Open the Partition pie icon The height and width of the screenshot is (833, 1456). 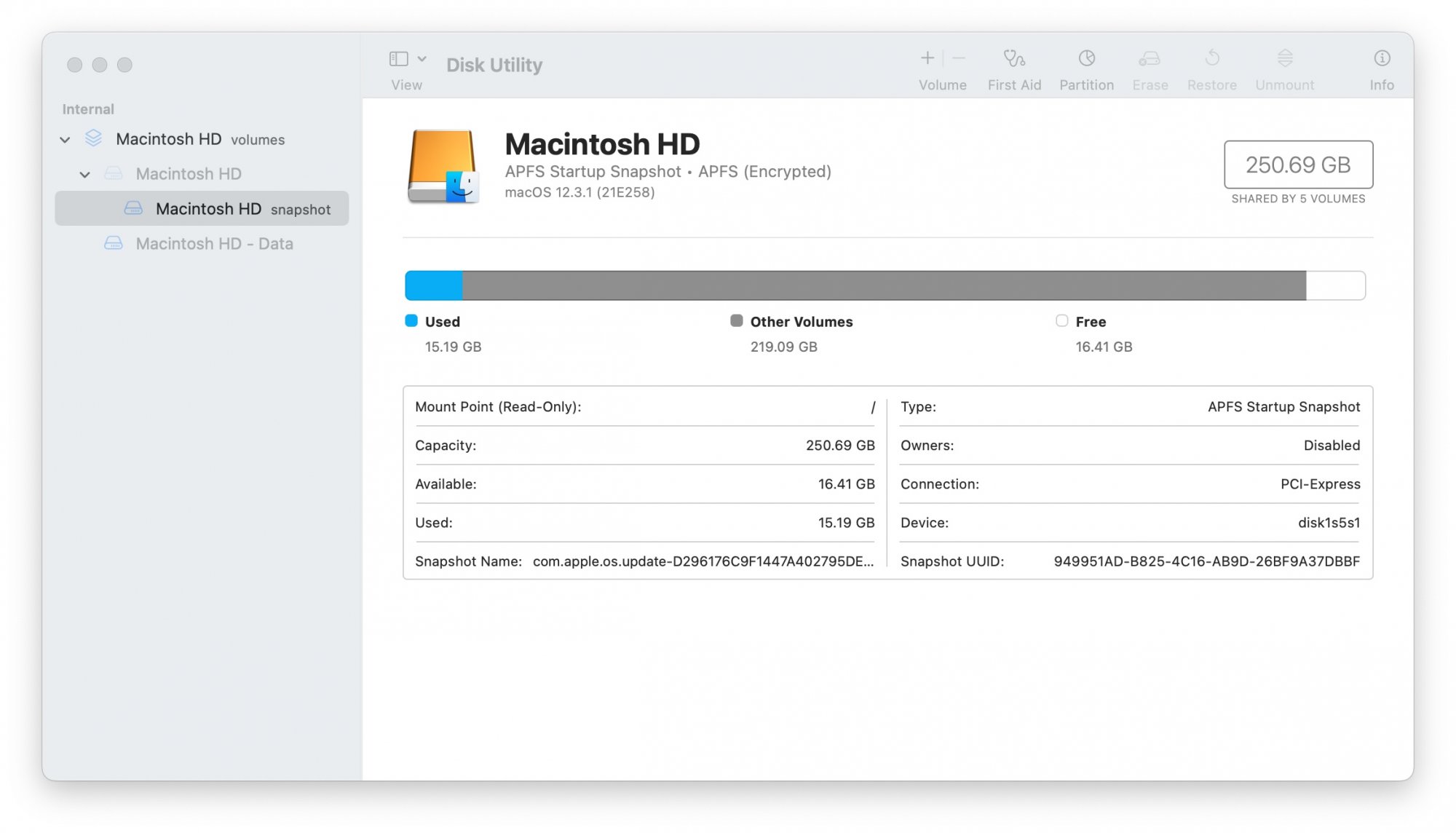pyautogui.click(x=1087, y=58)
